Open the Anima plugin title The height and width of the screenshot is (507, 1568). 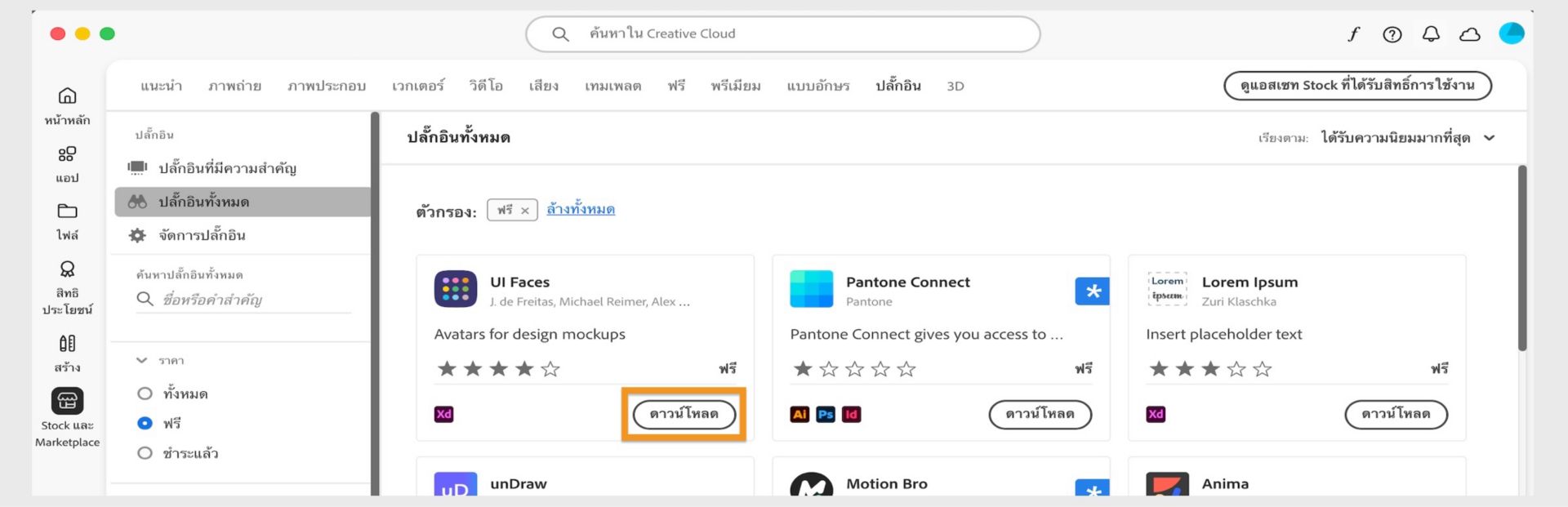(1225, 483)
